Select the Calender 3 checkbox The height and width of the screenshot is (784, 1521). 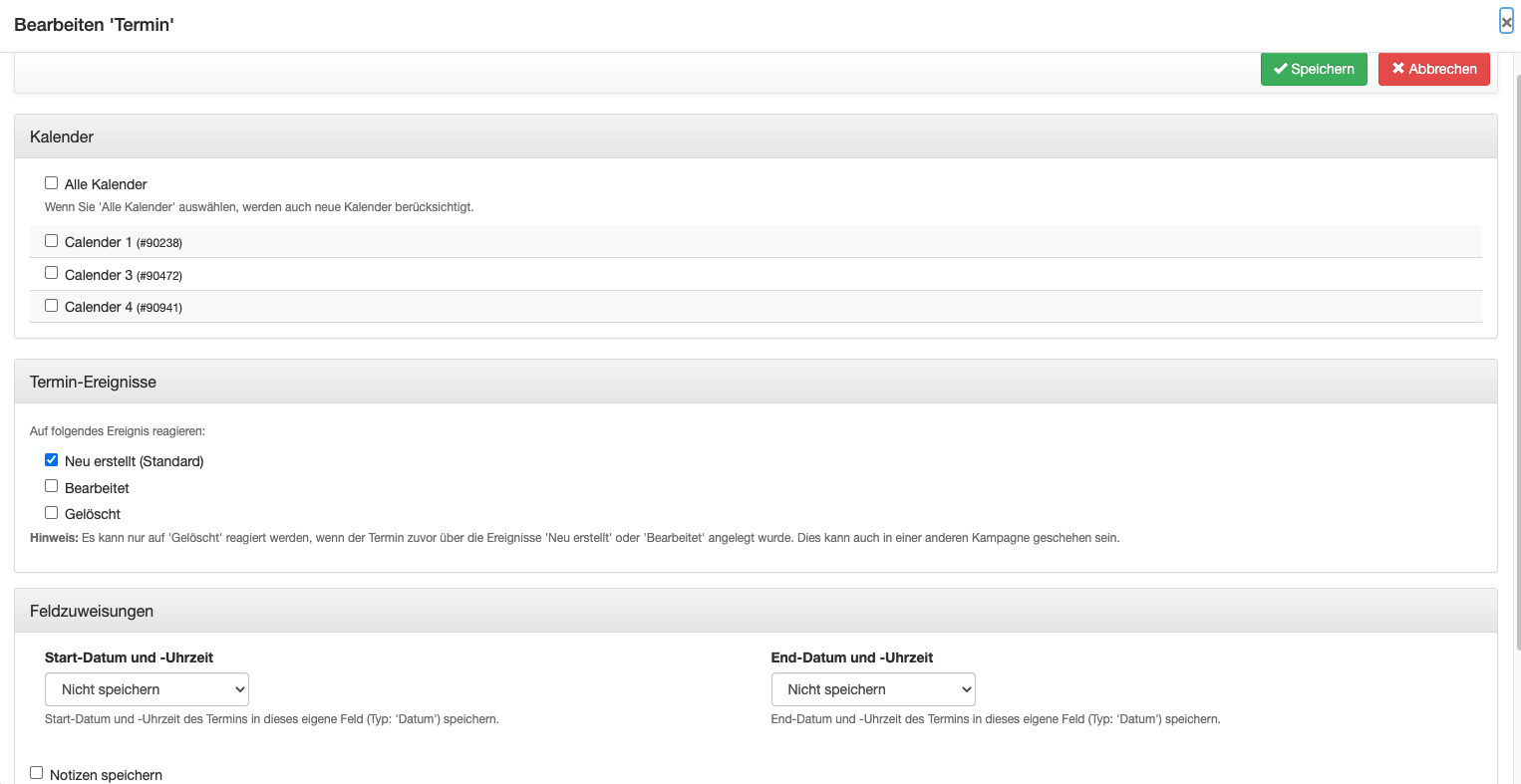coord(51,273)
